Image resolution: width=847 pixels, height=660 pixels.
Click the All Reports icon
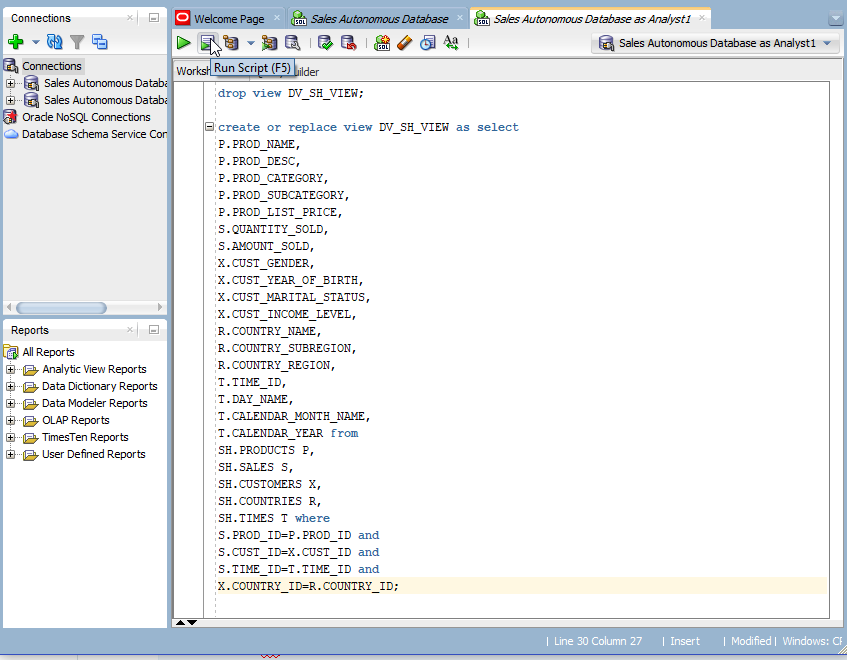pyautogui.click(x=11, y=352)
